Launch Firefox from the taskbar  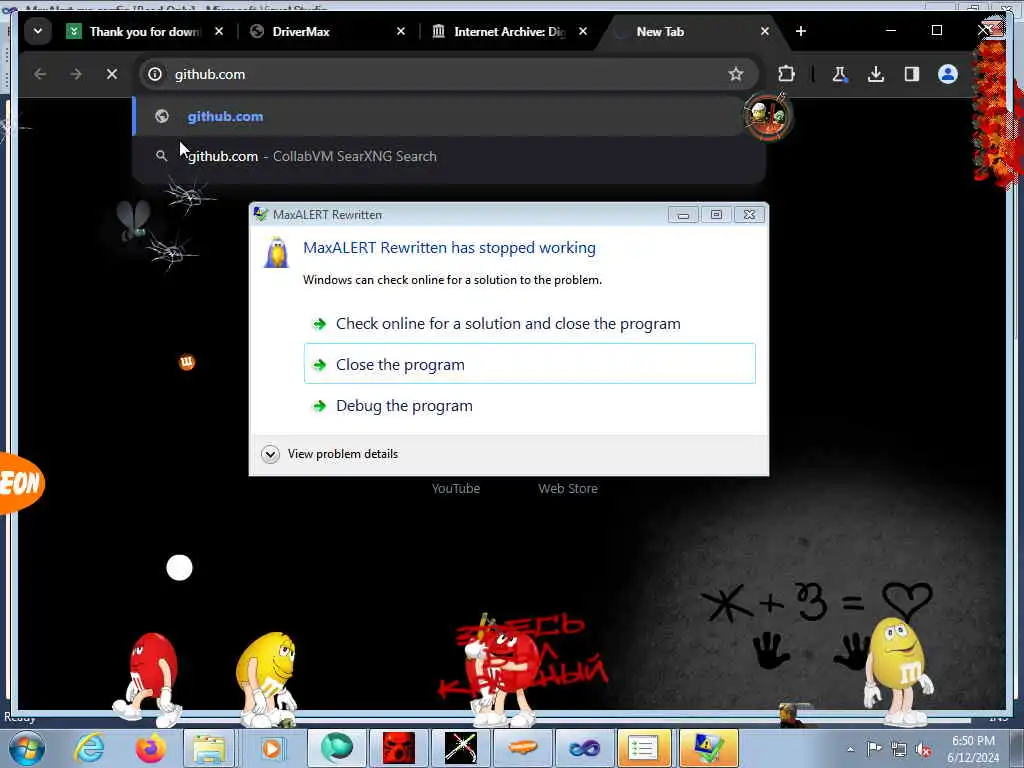click(150, 748)
